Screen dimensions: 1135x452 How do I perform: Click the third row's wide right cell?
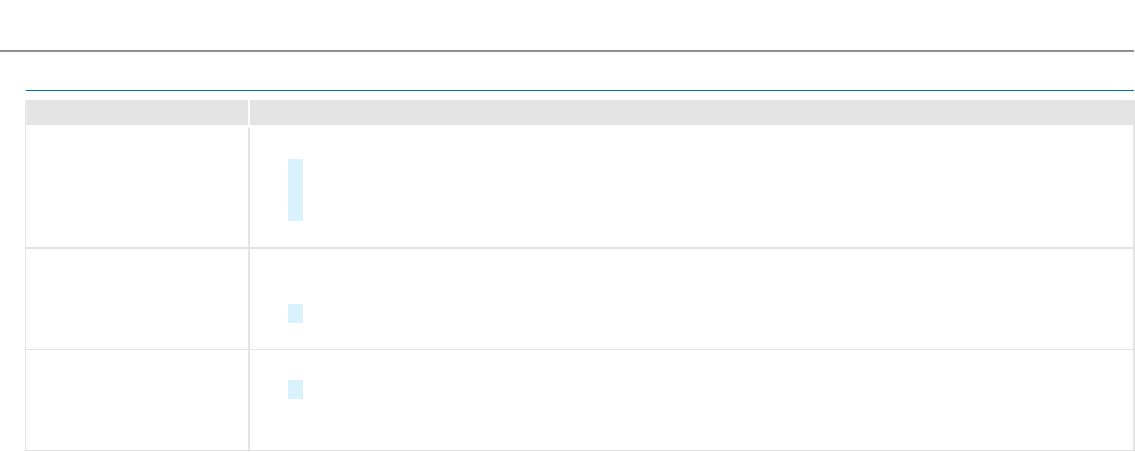pos(700,399)
